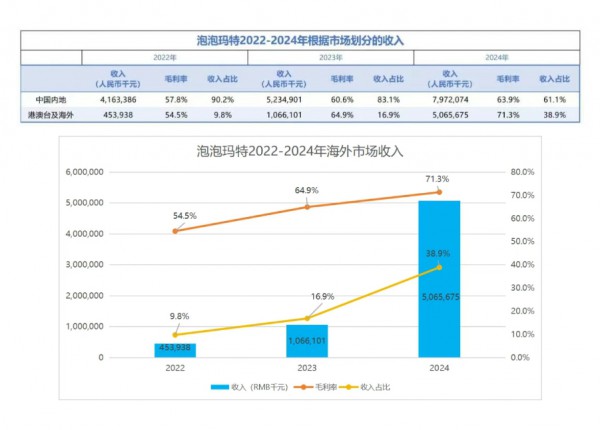Image resolution: width=600 pixels, height=430 pixels.
Task: Click the 80.0% right axis label
Action: [x=522, y=172]
